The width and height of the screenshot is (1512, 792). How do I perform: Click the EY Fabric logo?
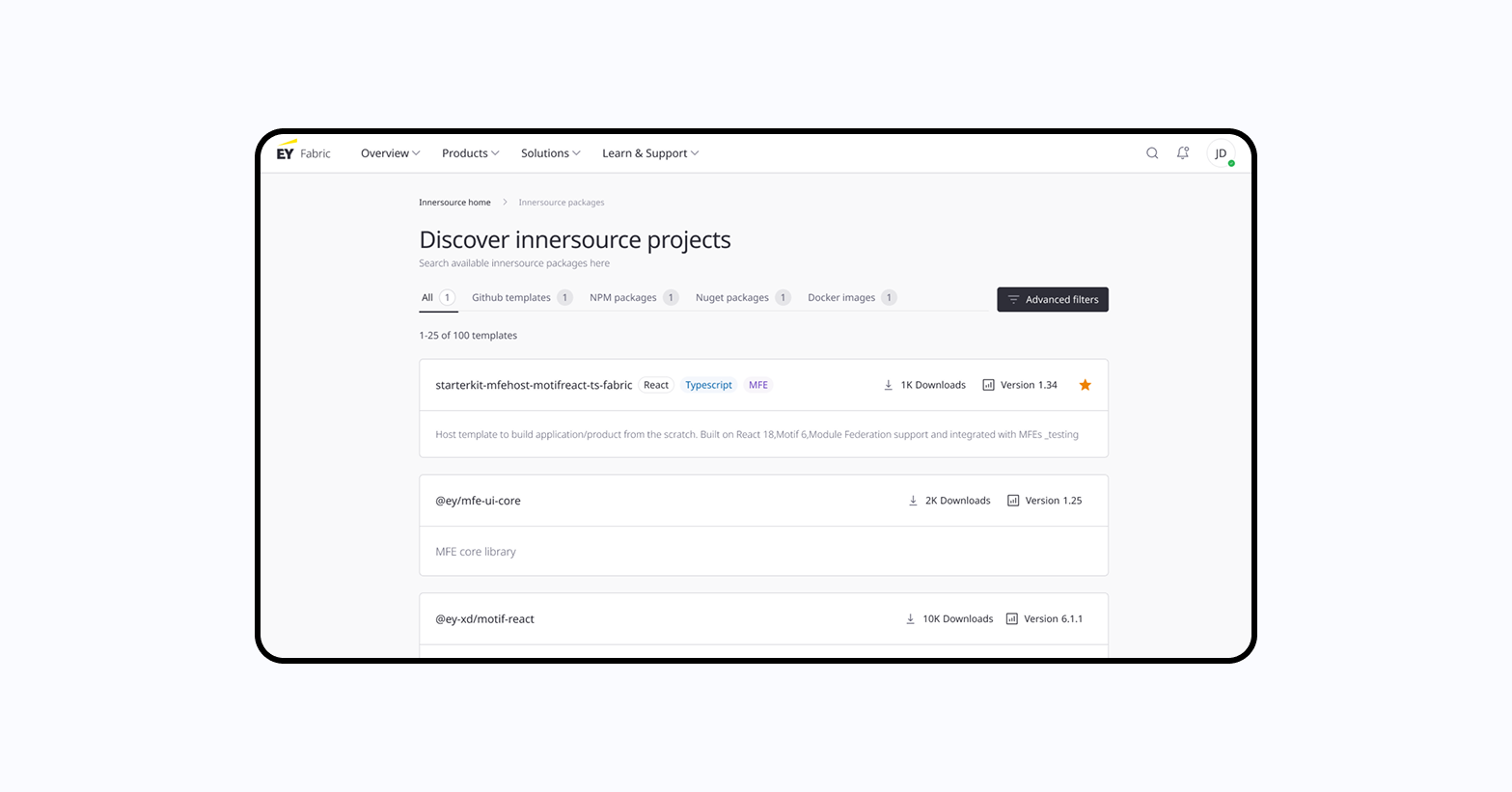click(x=301, y=151)
